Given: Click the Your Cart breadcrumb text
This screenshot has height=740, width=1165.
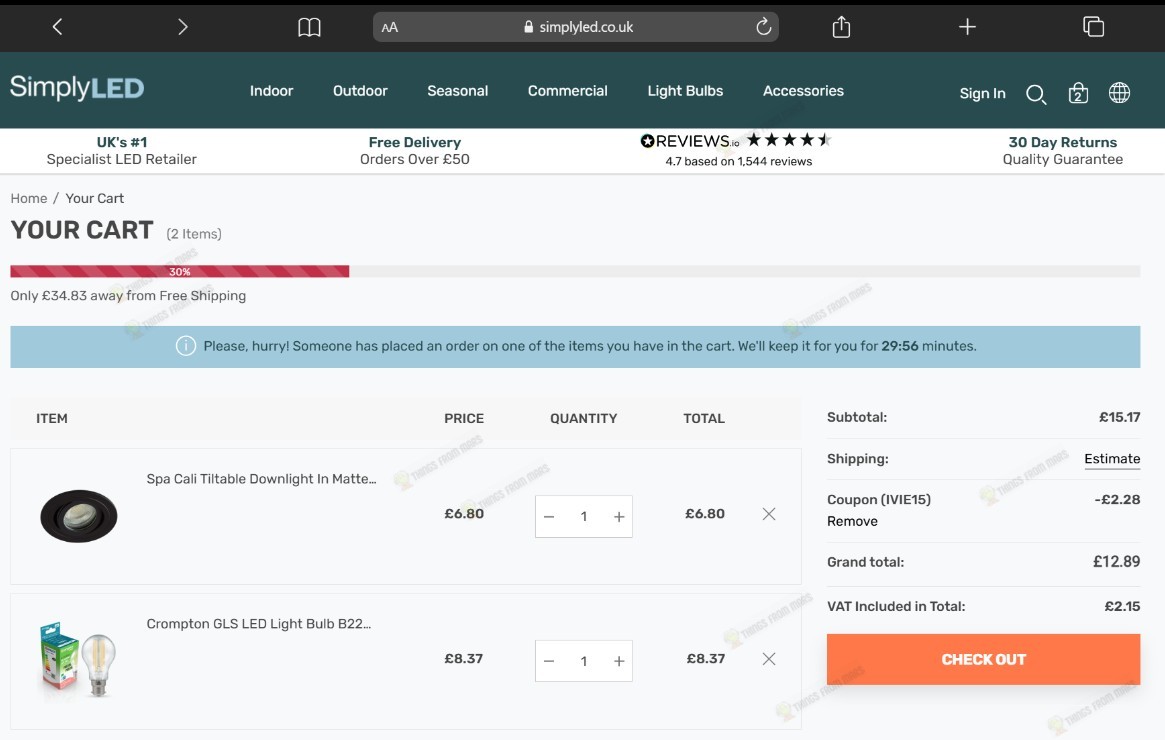Looking at the screenshot, I should (94, 198).
